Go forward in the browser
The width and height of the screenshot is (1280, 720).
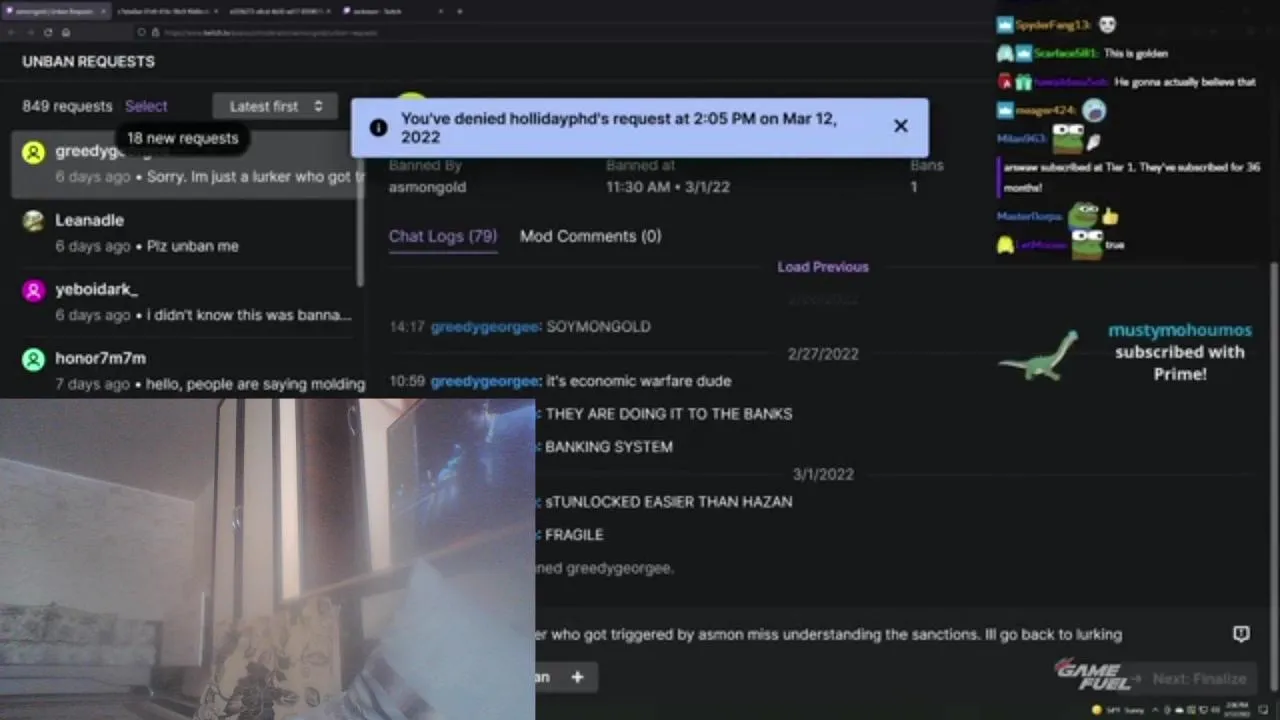pos(30,32)
